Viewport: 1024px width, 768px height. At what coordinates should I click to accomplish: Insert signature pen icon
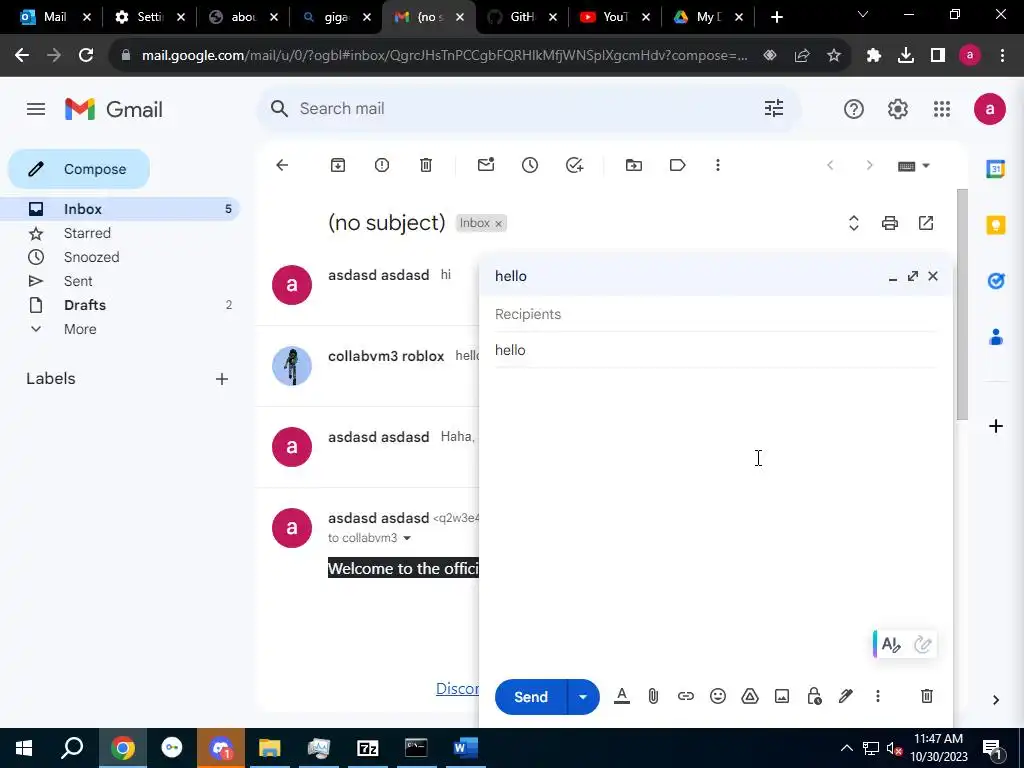(x=846, y=696)
